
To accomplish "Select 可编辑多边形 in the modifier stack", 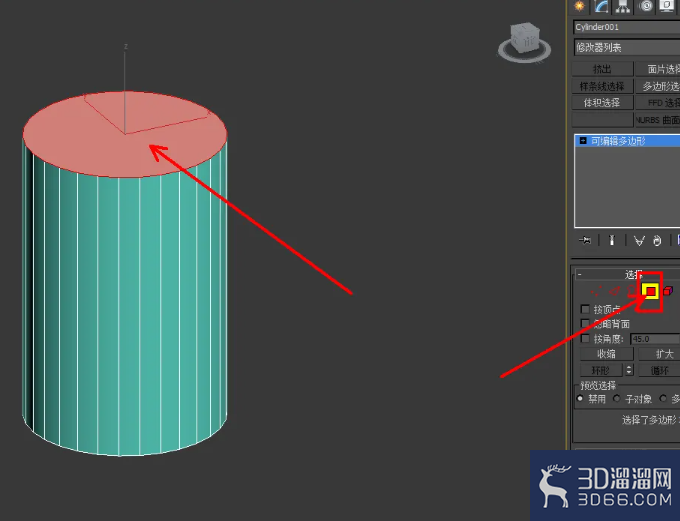I will [x=628, y=141].
